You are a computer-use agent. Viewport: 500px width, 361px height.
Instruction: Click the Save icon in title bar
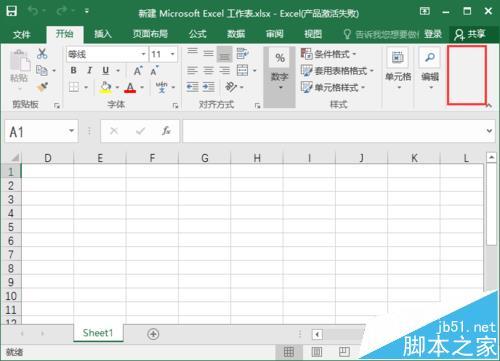11,11
